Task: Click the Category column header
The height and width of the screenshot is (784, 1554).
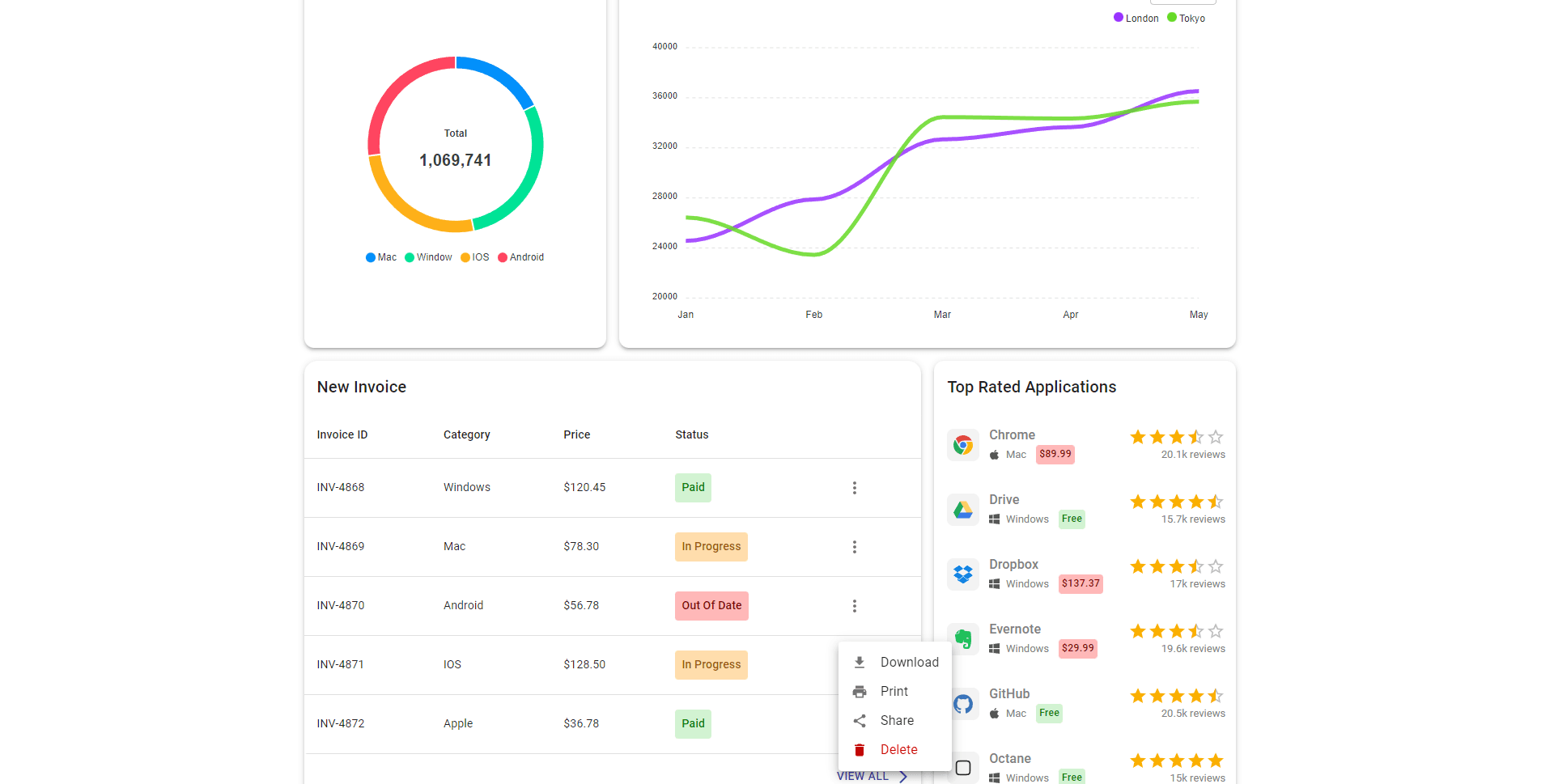Action: 467,435
